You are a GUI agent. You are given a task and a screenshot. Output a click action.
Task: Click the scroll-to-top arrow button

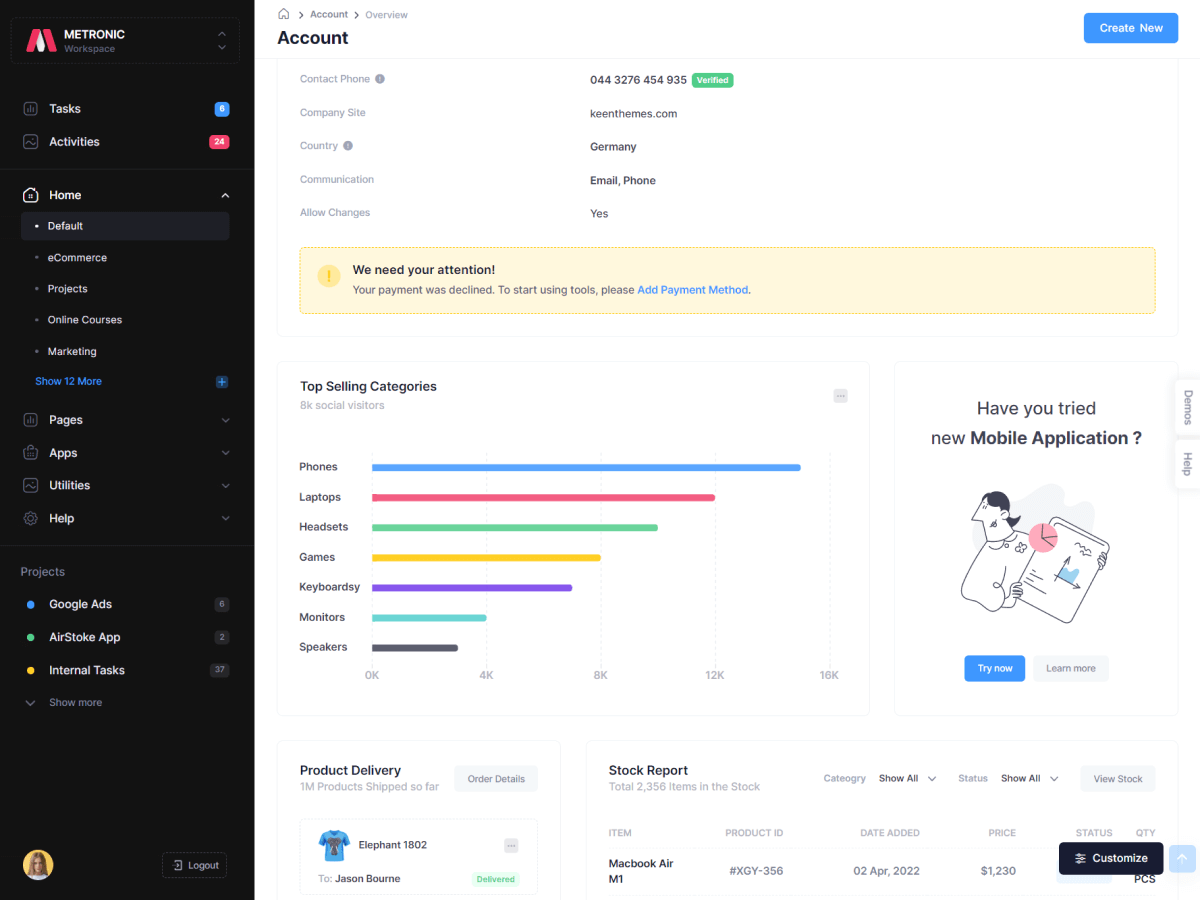[x=1182, y=858]
